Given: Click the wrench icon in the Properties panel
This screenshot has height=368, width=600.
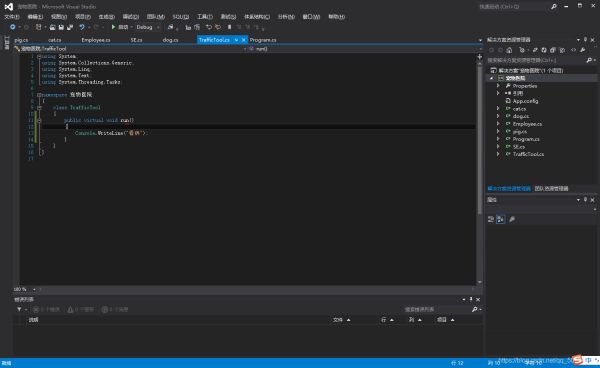Looking at the screenshot, I should (512, 219).
